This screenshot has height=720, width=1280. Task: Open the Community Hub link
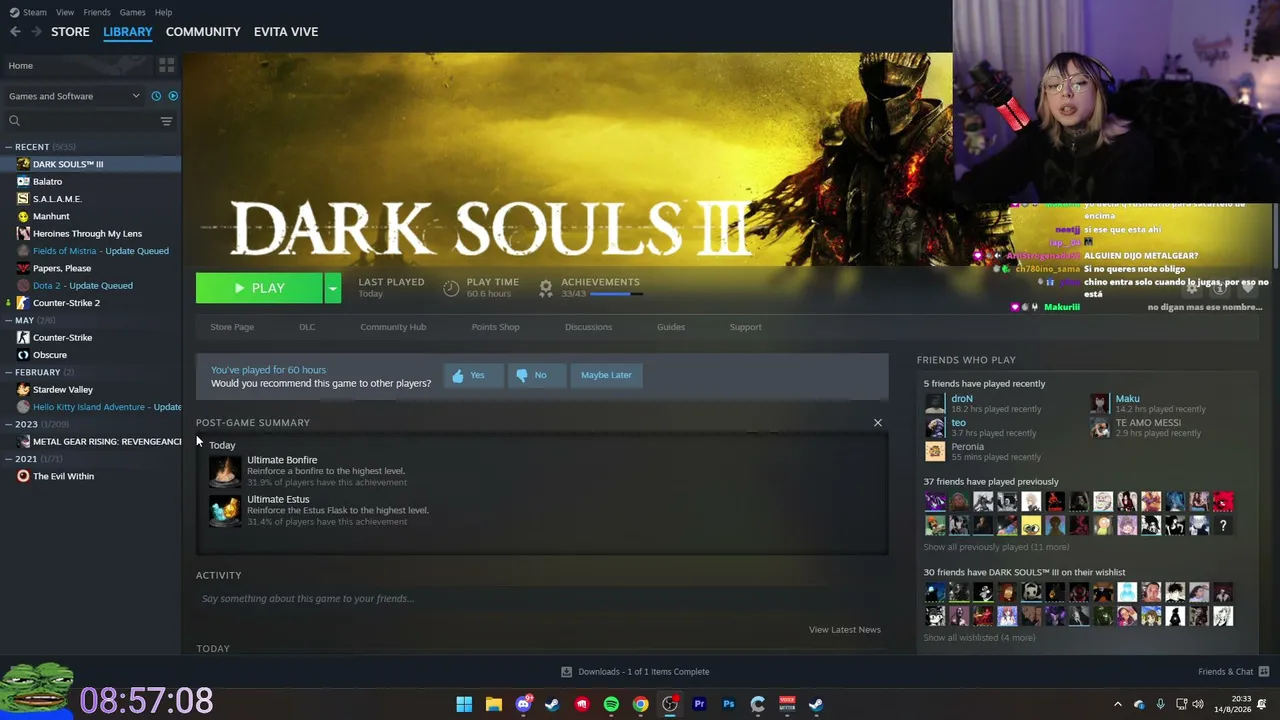[x=393, y=327]
